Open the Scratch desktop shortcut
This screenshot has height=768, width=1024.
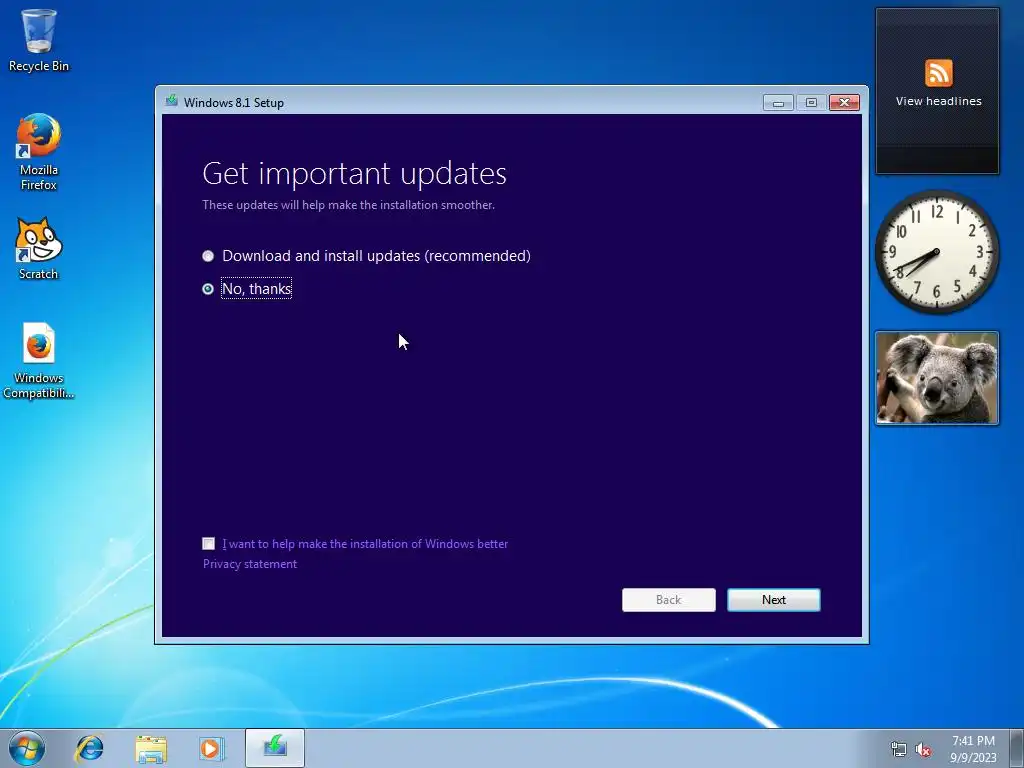(x=39, y=248)
